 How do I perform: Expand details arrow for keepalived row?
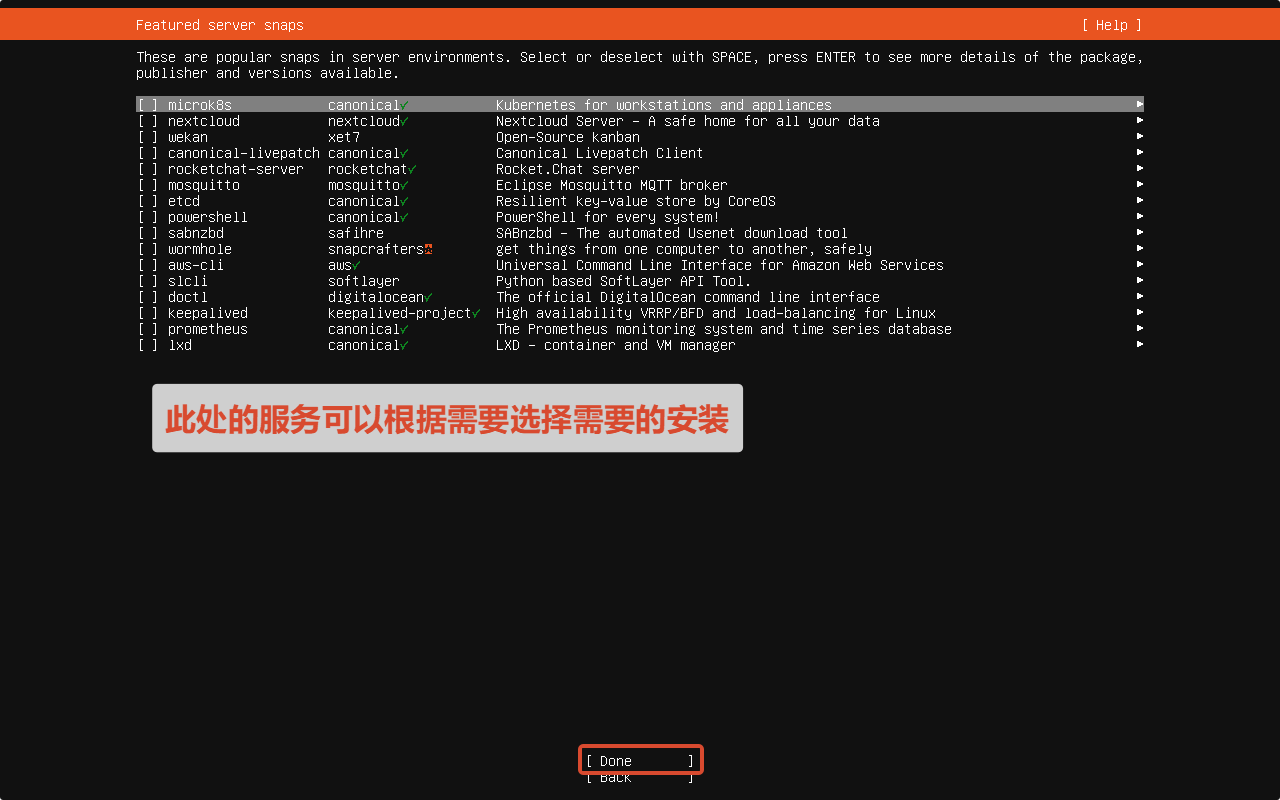[1140, 312]
